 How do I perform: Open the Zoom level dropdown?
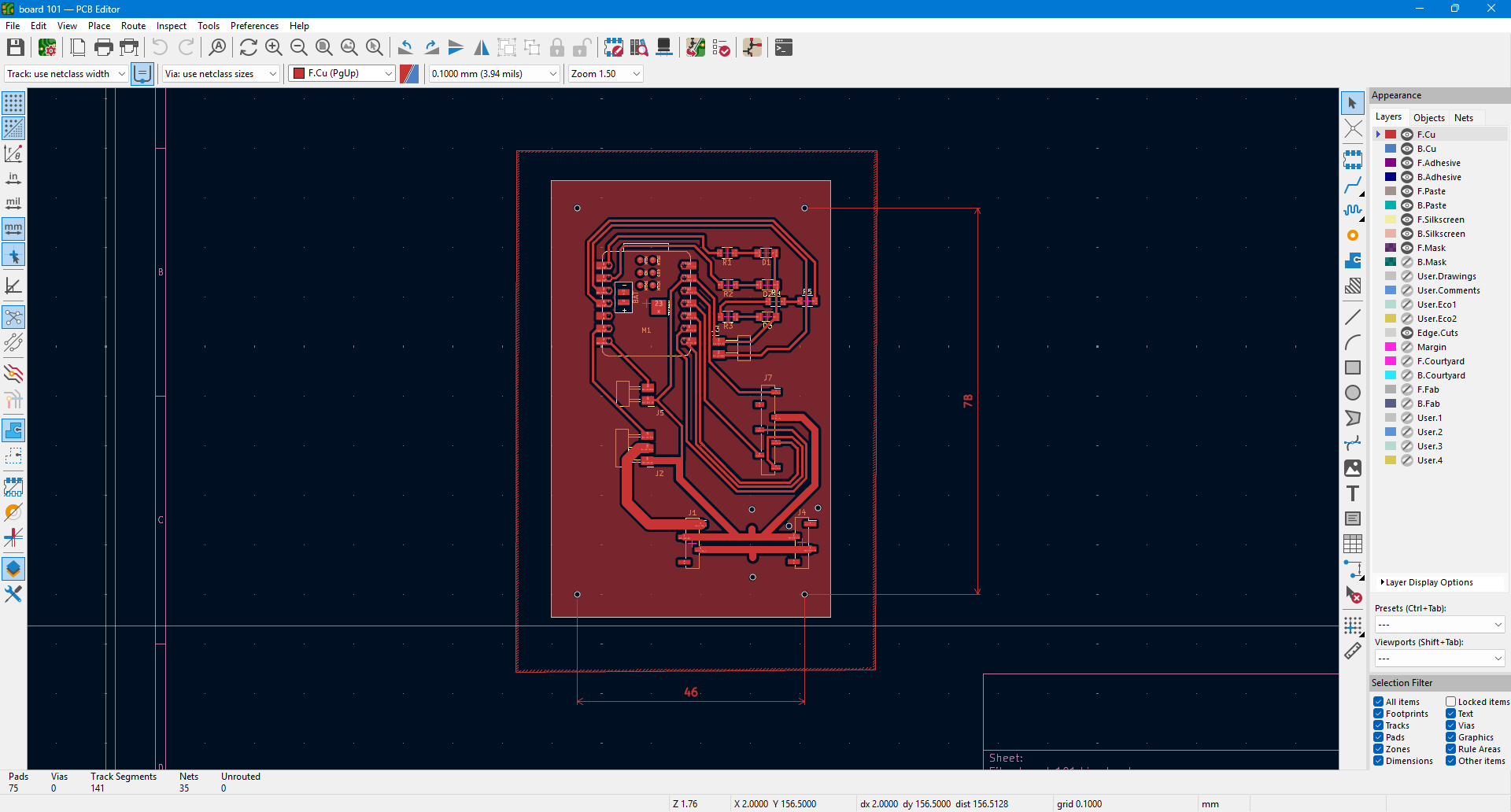[x=606, y=74]
